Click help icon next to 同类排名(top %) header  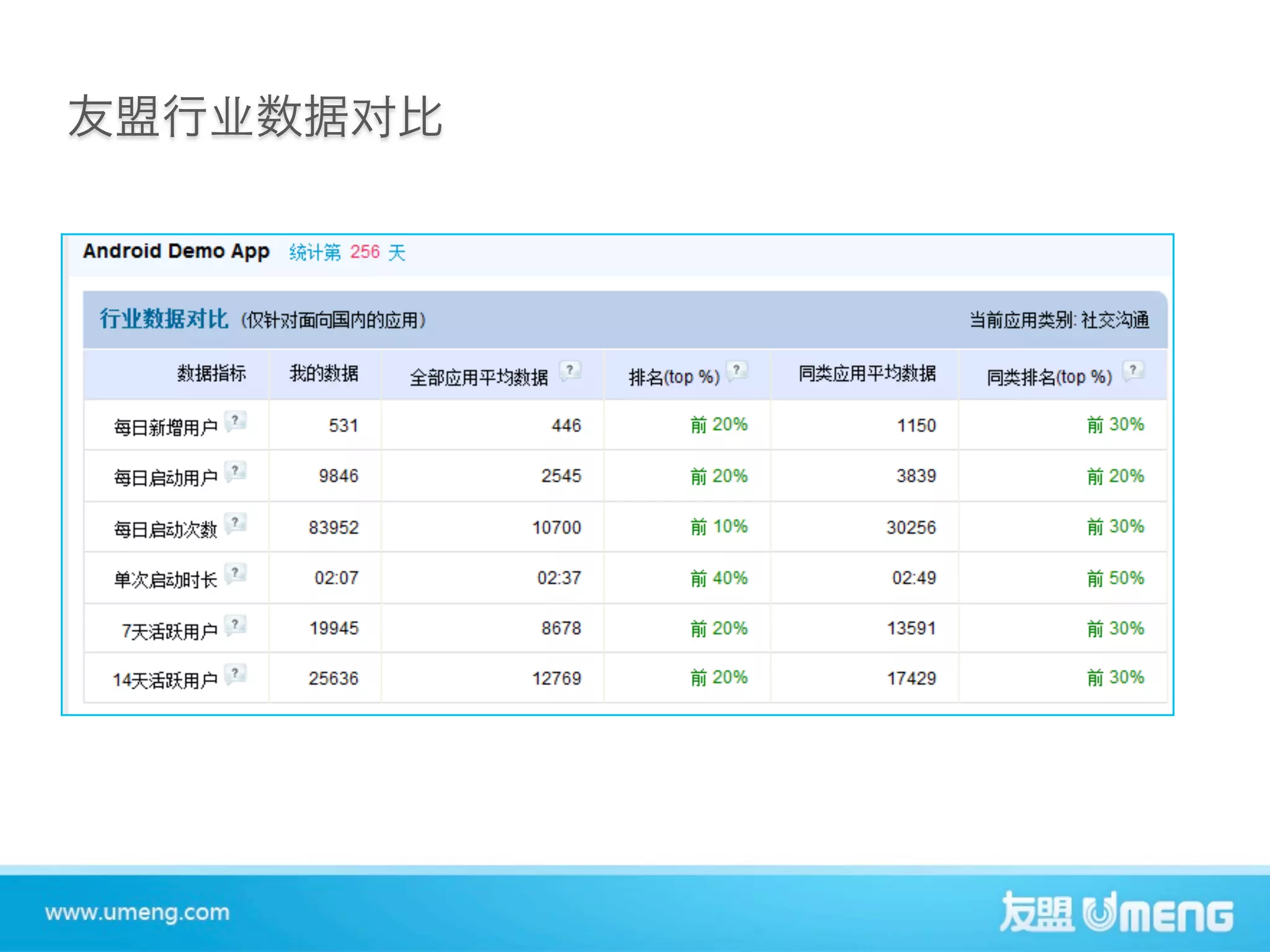click(1133, 371)
